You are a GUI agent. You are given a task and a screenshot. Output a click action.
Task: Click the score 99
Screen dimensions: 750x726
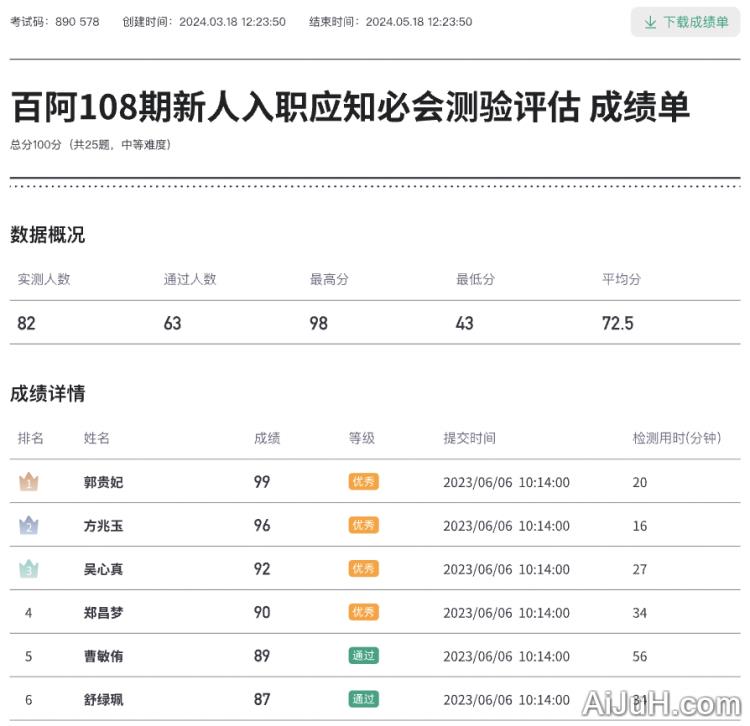tap(262, 482)
